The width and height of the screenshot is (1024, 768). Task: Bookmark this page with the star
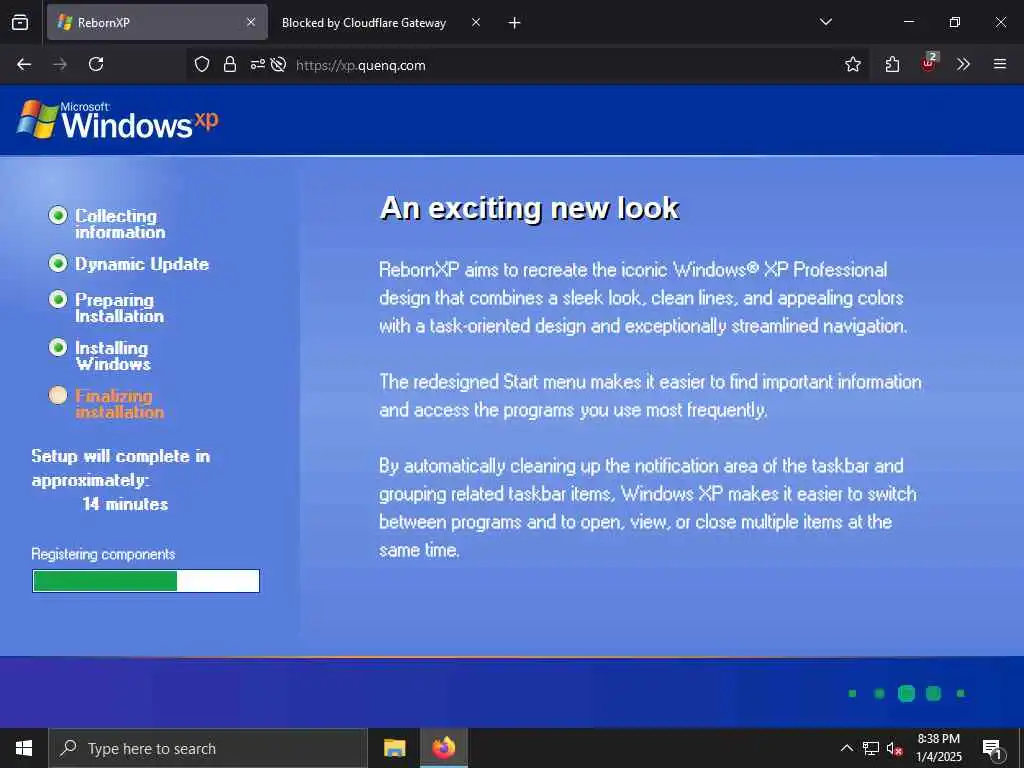tap(852, 64)
